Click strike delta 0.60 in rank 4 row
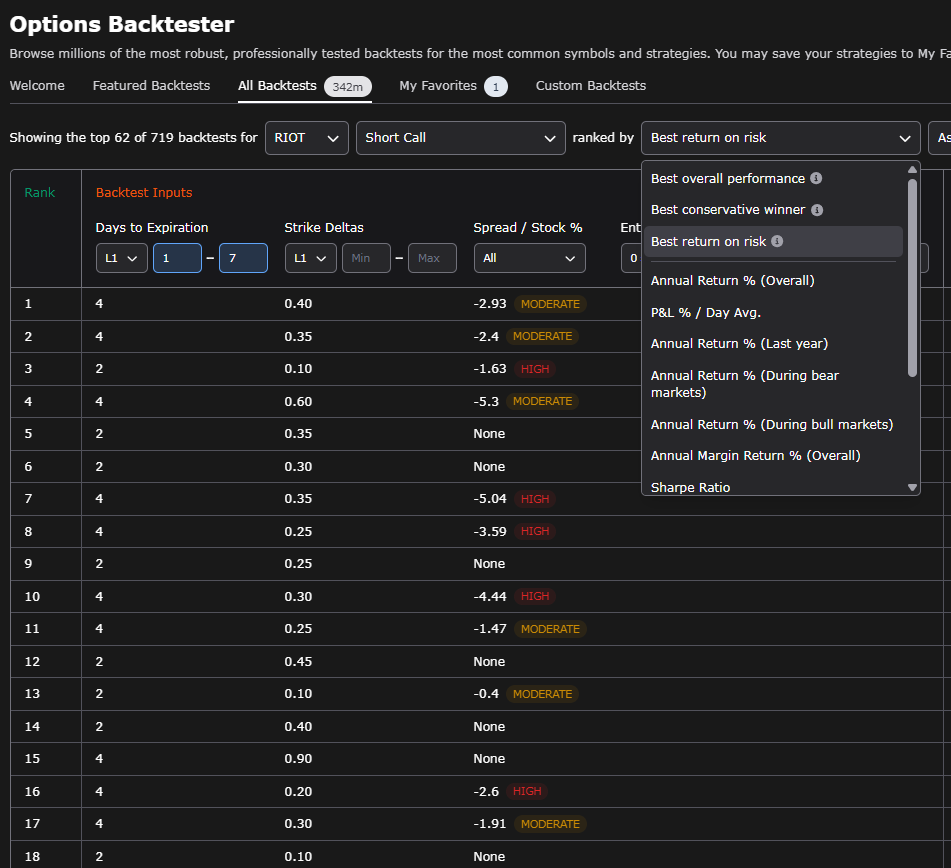Image resolution: width=951 pixels, height=868 pixels. point(298,402)
